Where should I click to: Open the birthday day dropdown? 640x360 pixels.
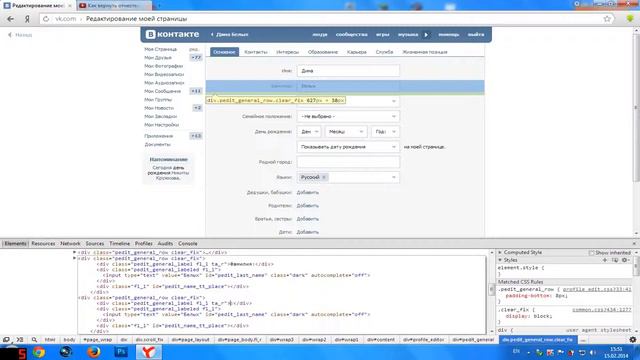(309, 131)
